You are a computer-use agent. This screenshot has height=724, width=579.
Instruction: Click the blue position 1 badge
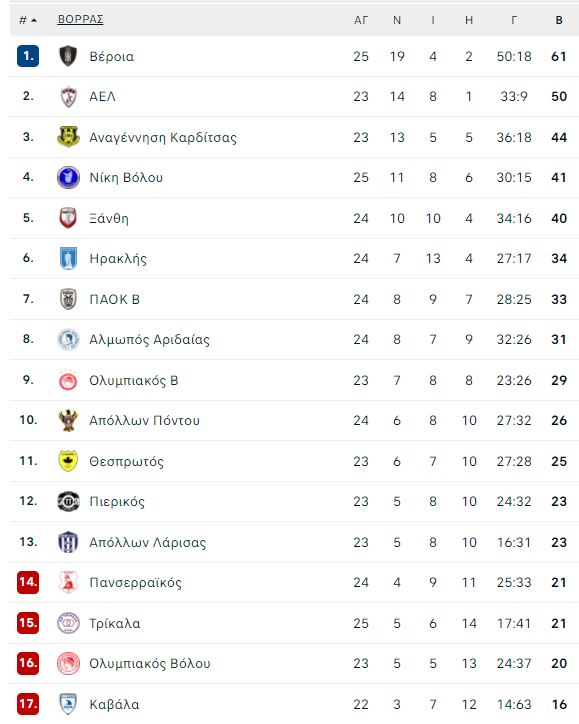[28, 56]
